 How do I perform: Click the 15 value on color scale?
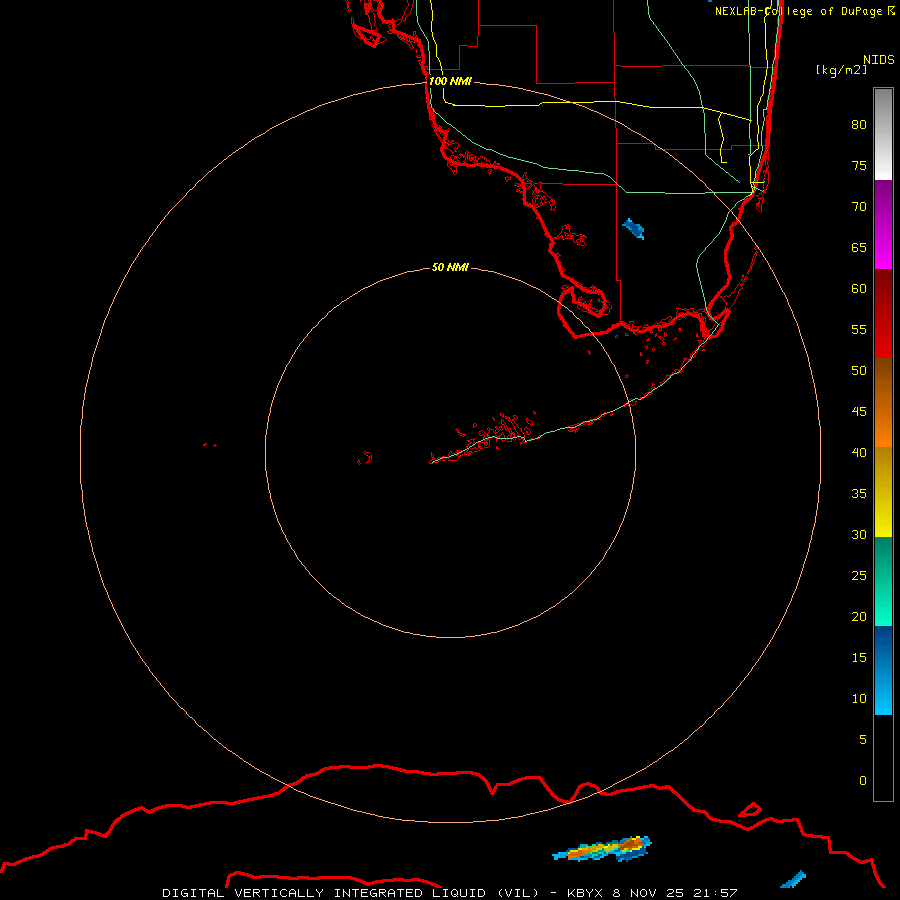tap(859, 657)
